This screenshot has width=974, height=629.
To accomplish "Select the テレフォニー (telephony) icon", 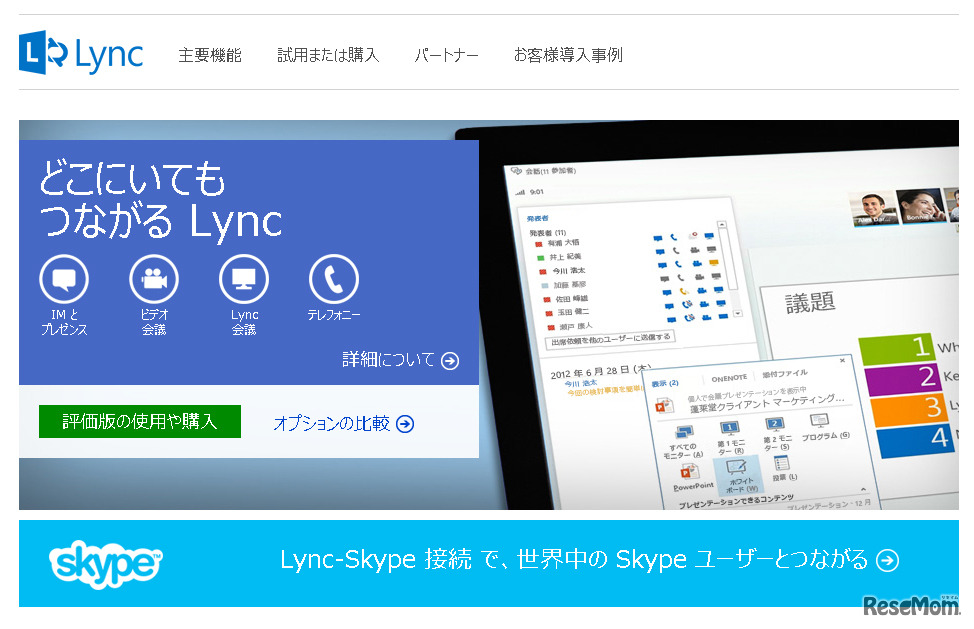I will [333, 280].
